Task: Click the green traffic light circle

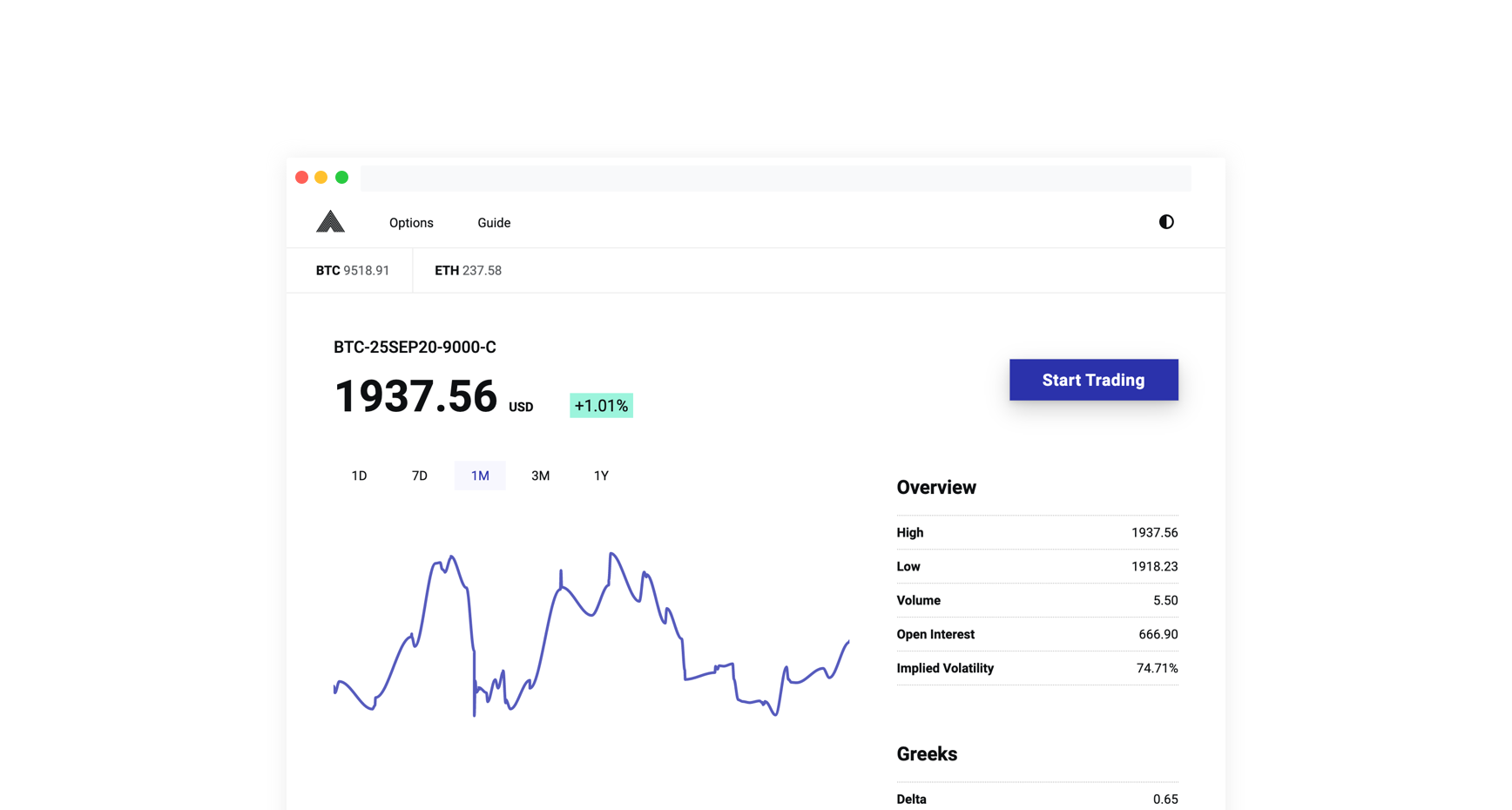Action: [x=342, y=177]
